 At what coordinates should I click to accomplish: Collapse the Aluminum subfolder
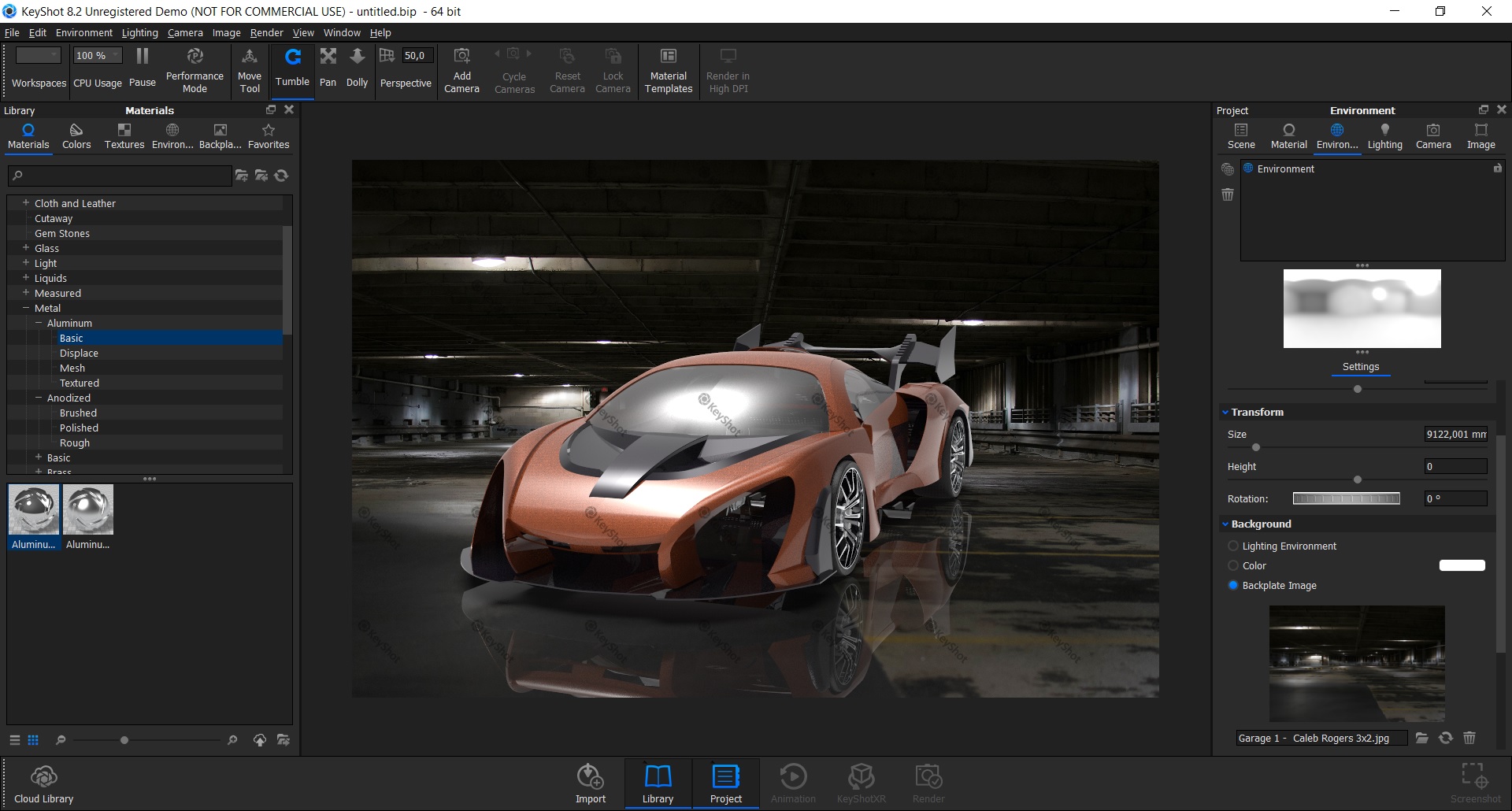[x=39, y=323]
